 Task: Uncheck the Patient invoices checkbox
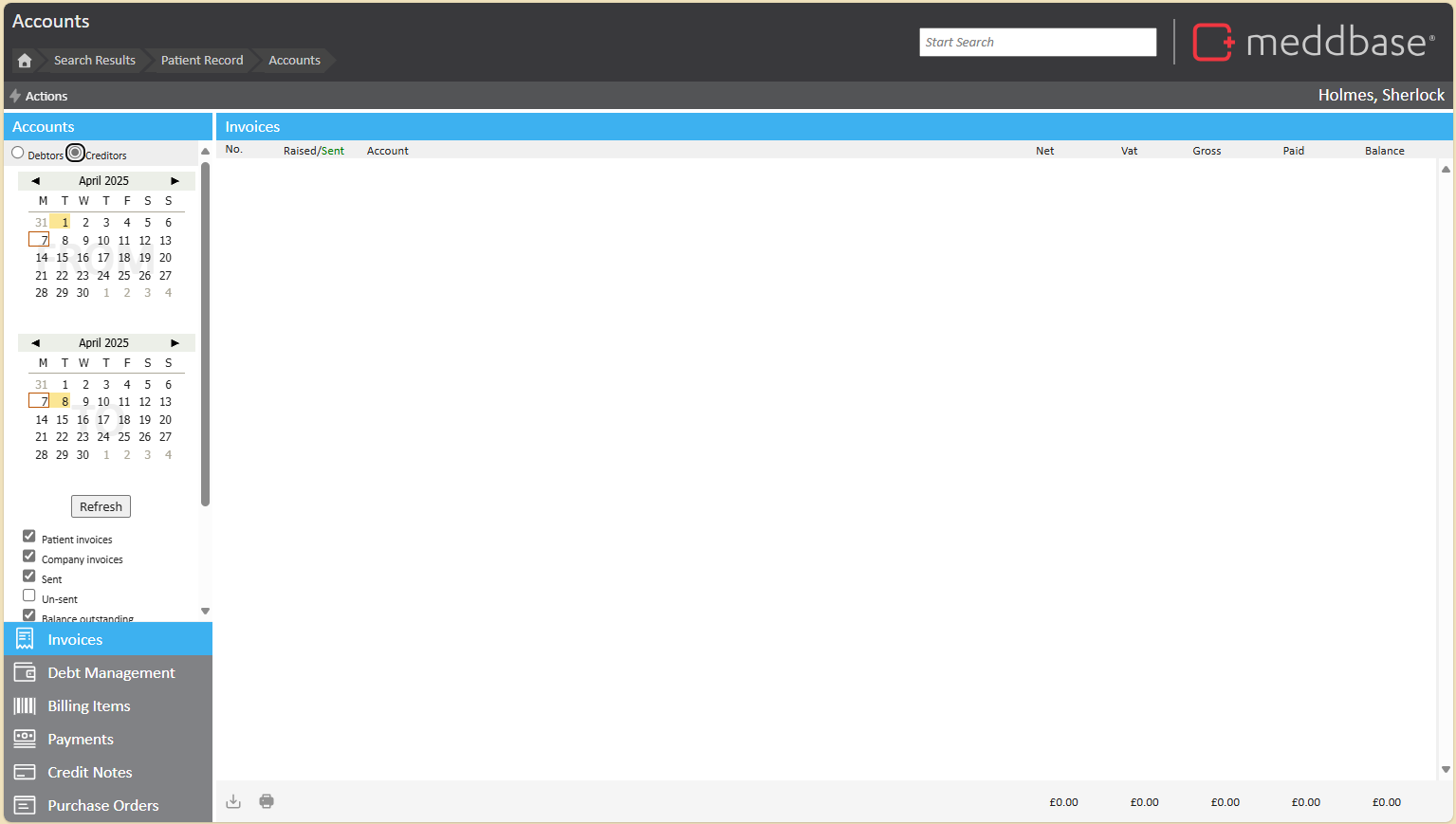tap(29, 537)
